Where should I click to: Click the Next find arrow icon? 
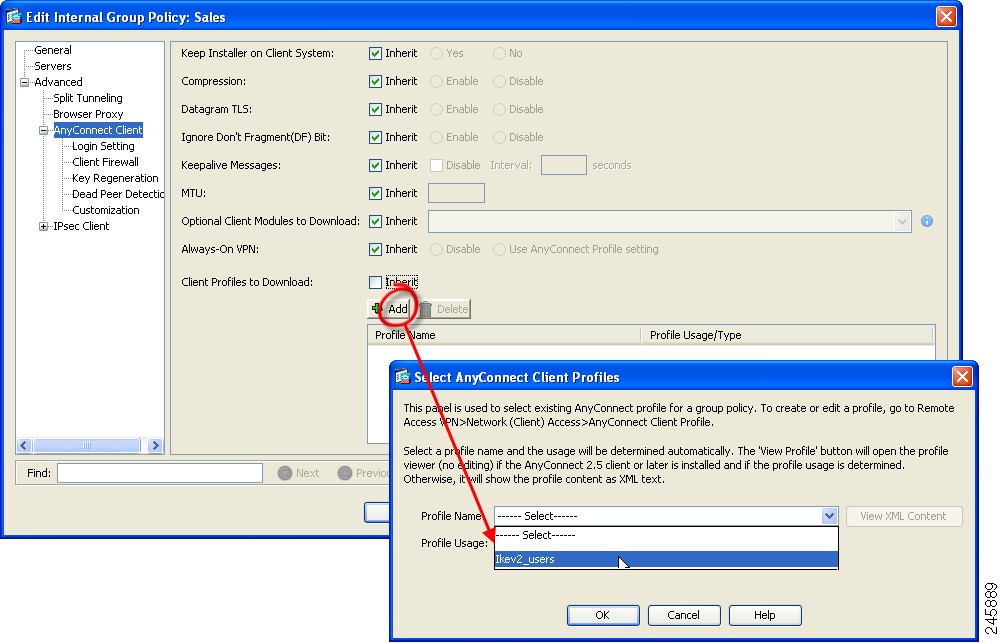(x=285, y=473)
